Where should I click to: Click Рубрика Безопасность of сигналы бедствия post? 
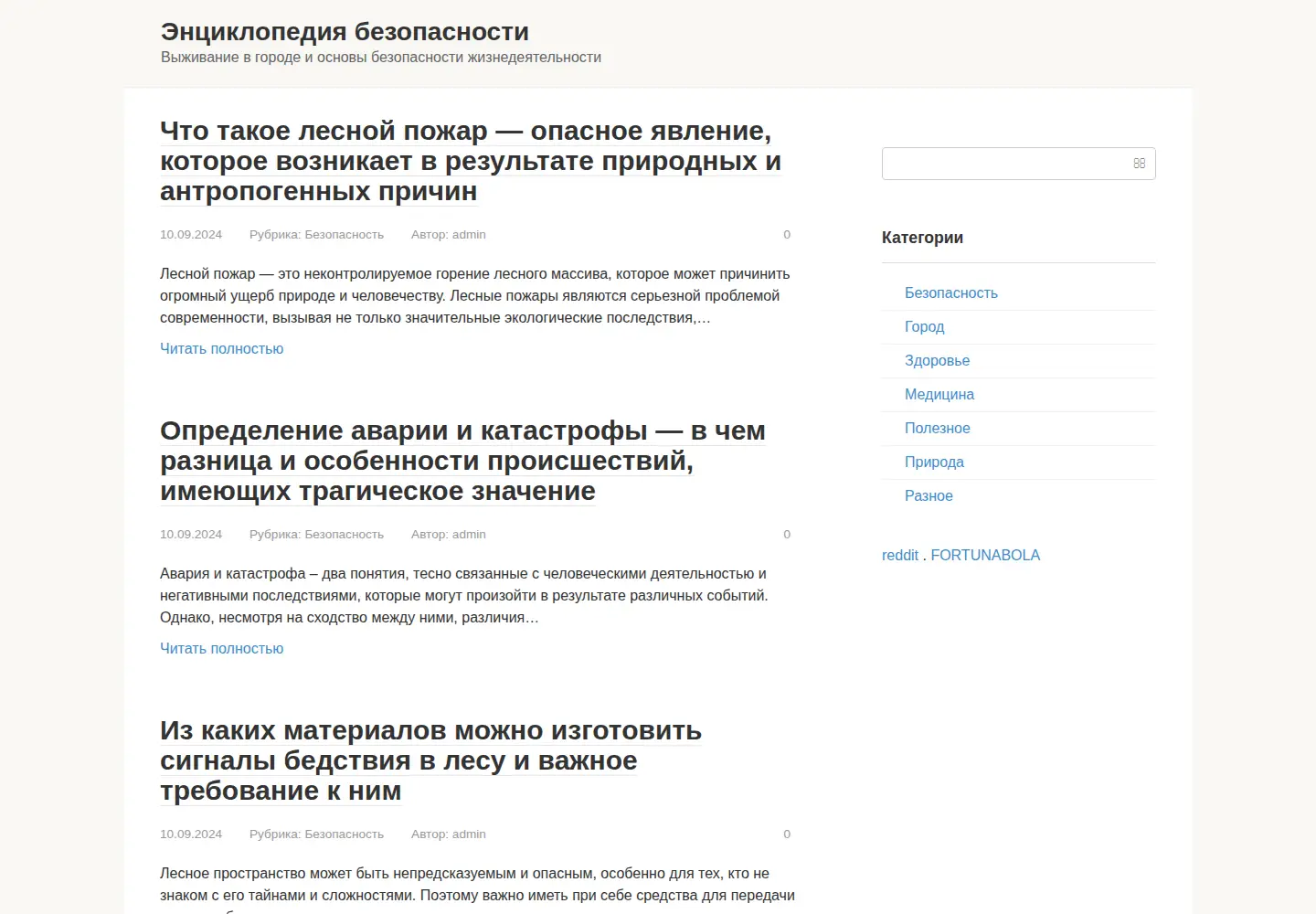tap(316, 834)
